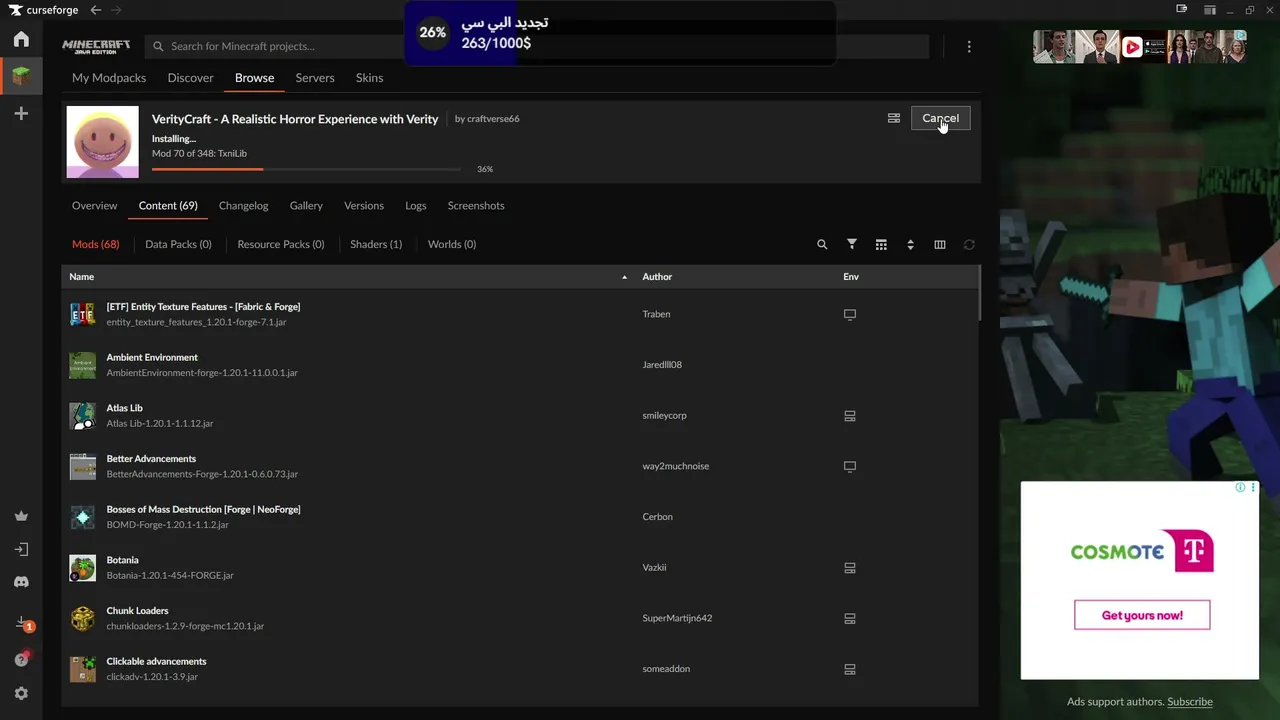Click the CurseForge anvil logo
Screen dimensions: 1280x720
(x=15, y=10)
